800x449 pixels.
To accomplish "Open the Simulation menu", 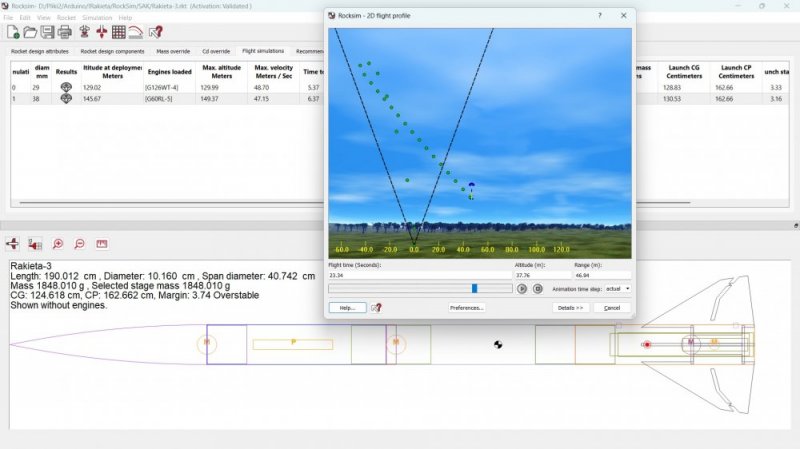I will [x=97, y=18].
